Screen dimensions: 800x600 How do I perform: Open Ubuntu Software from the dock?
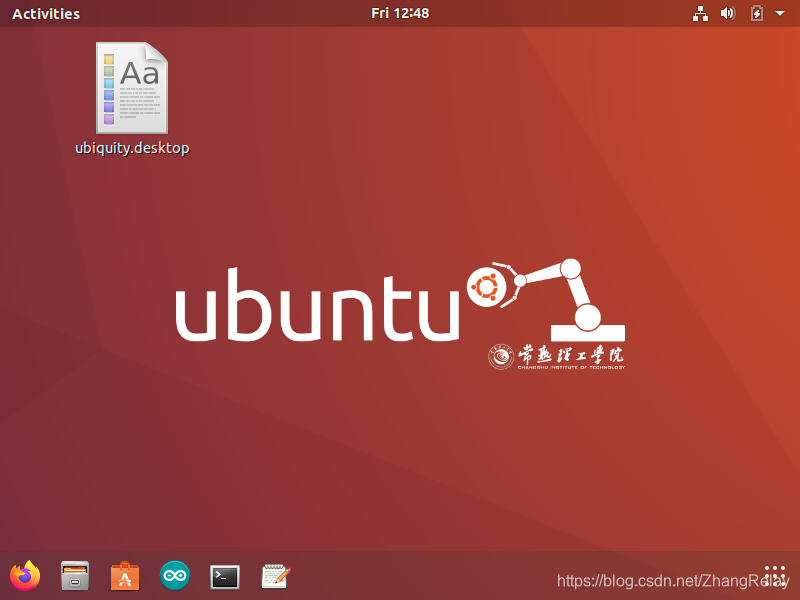click(125, 576)
